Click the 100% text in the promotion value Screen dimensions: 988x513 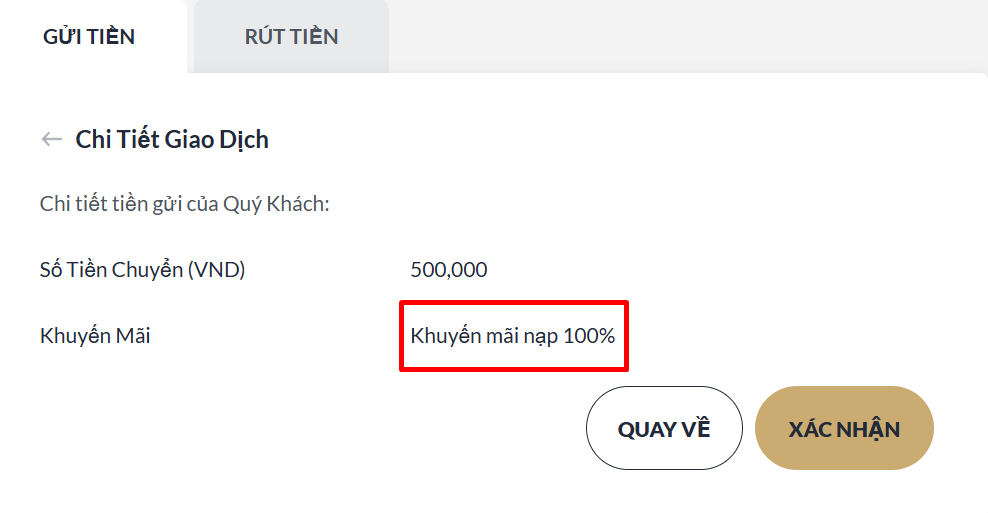point(589,336)
